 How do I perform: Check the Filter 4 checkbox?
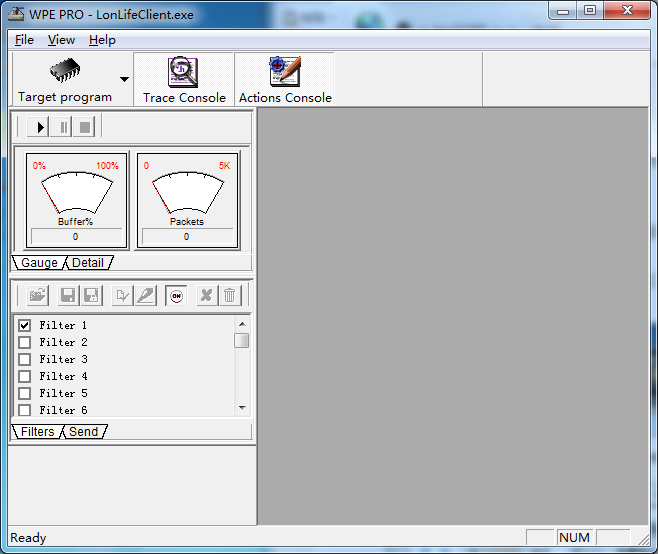point(25,376)
